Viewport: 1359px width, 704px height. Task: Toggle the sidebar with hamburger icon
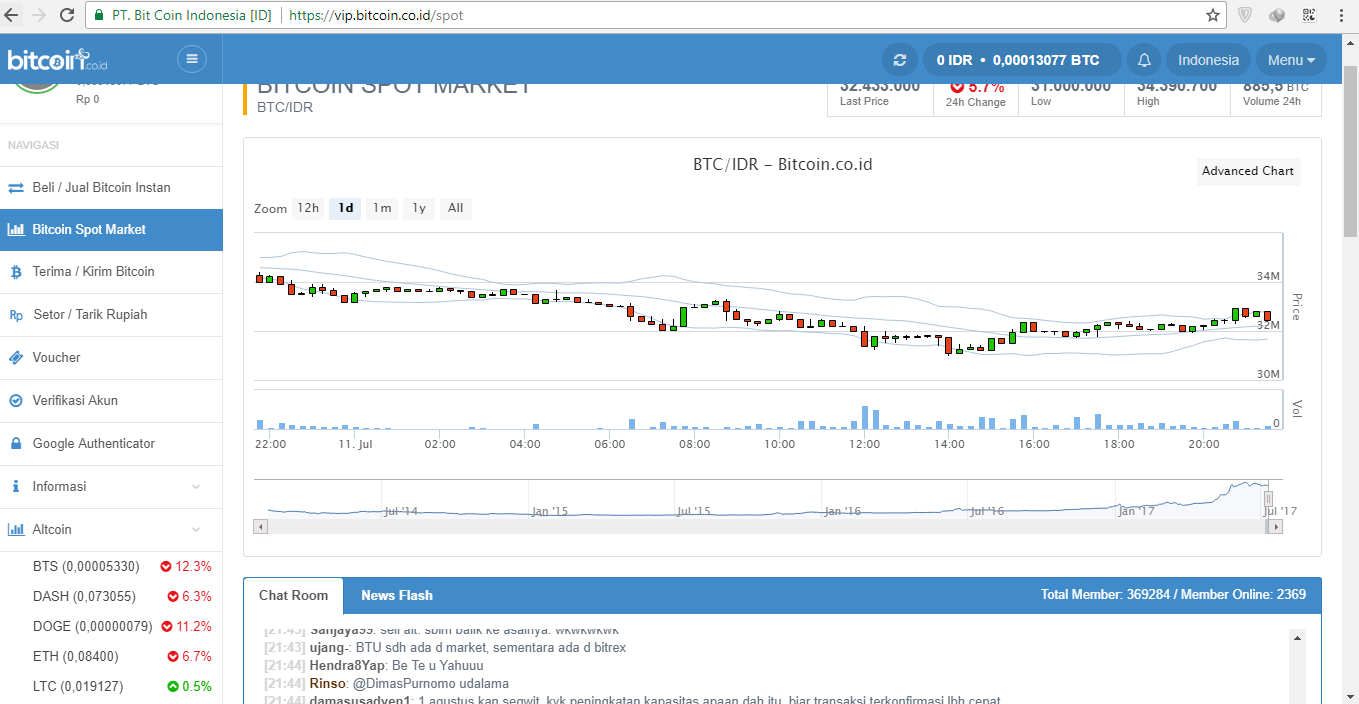pyautogui.click(x=191, y=59)
